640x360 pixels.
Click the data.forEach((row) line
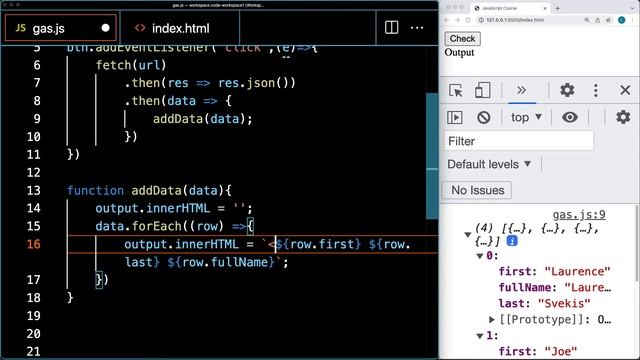[x=174, y=226]
